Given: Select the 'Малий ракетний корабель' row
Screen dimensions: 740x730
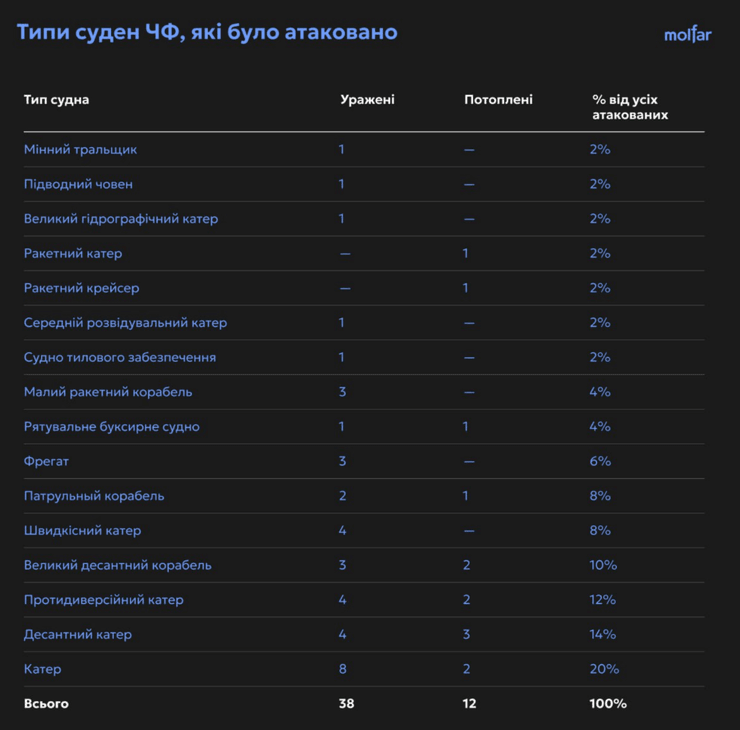Looking at the screenshot, I should 108,392.
